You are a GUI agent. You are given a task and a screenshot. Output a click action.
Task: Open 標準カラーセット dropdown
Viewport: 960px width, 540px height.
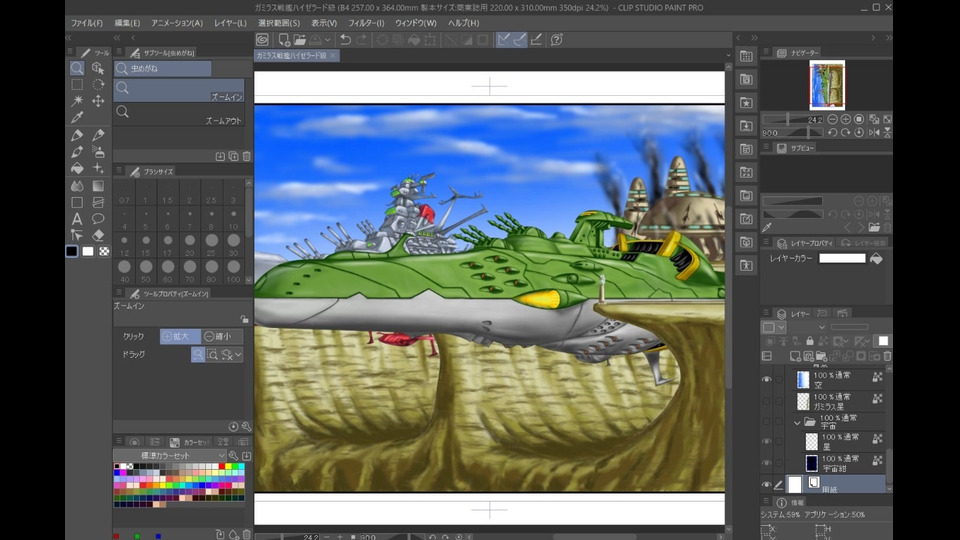(170, 456)
